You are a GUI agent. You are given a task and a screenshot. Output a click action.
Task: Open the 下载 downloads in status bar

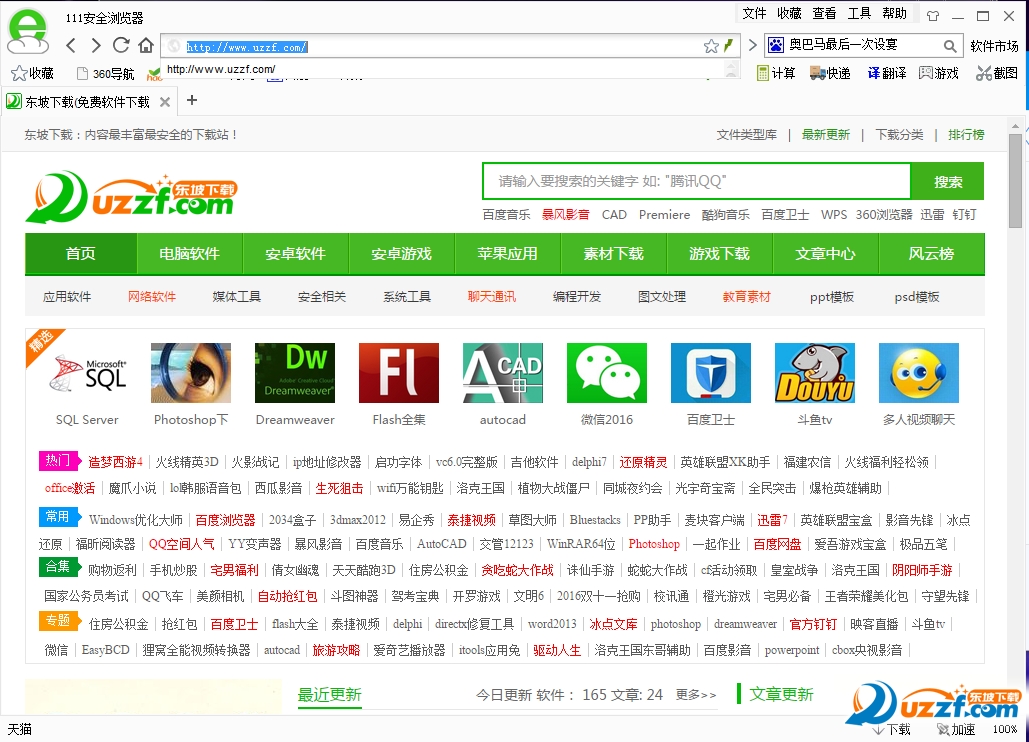(891, 729)
